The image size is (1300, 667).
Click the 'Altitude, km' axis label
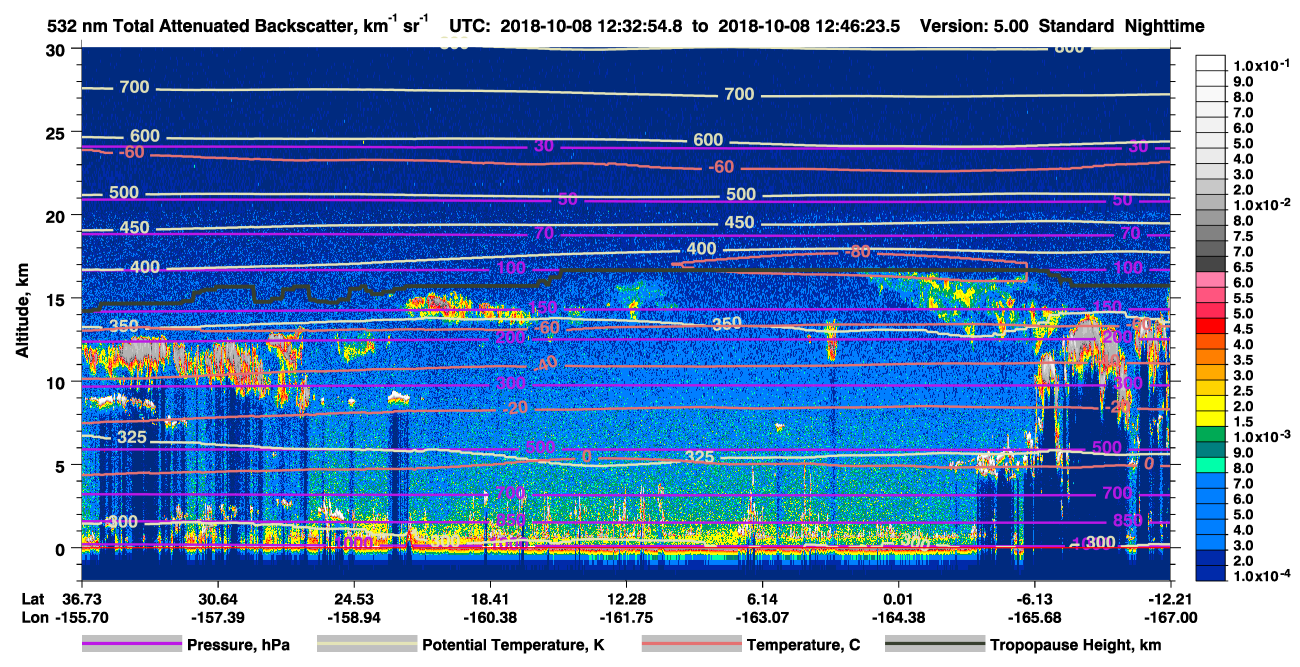[21, 313]
